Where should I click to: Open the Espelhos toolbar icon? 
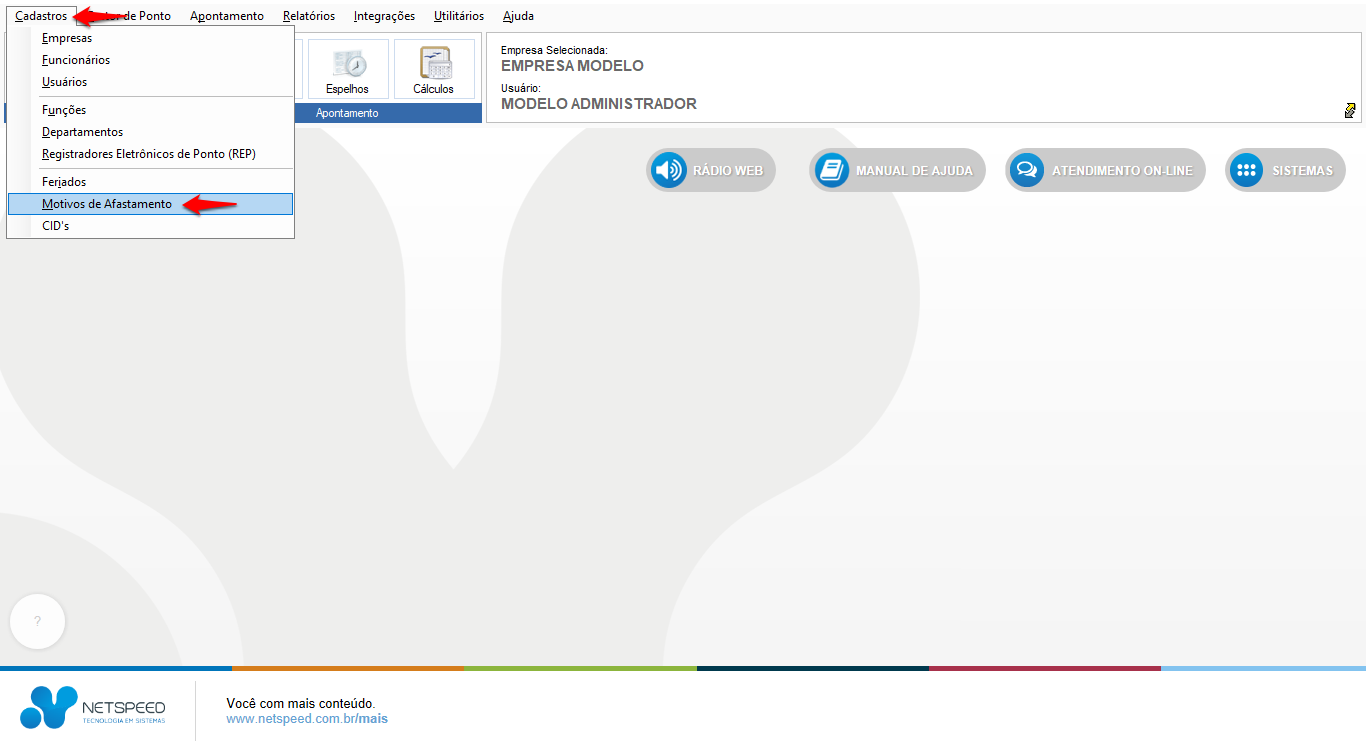click(347, 69)
